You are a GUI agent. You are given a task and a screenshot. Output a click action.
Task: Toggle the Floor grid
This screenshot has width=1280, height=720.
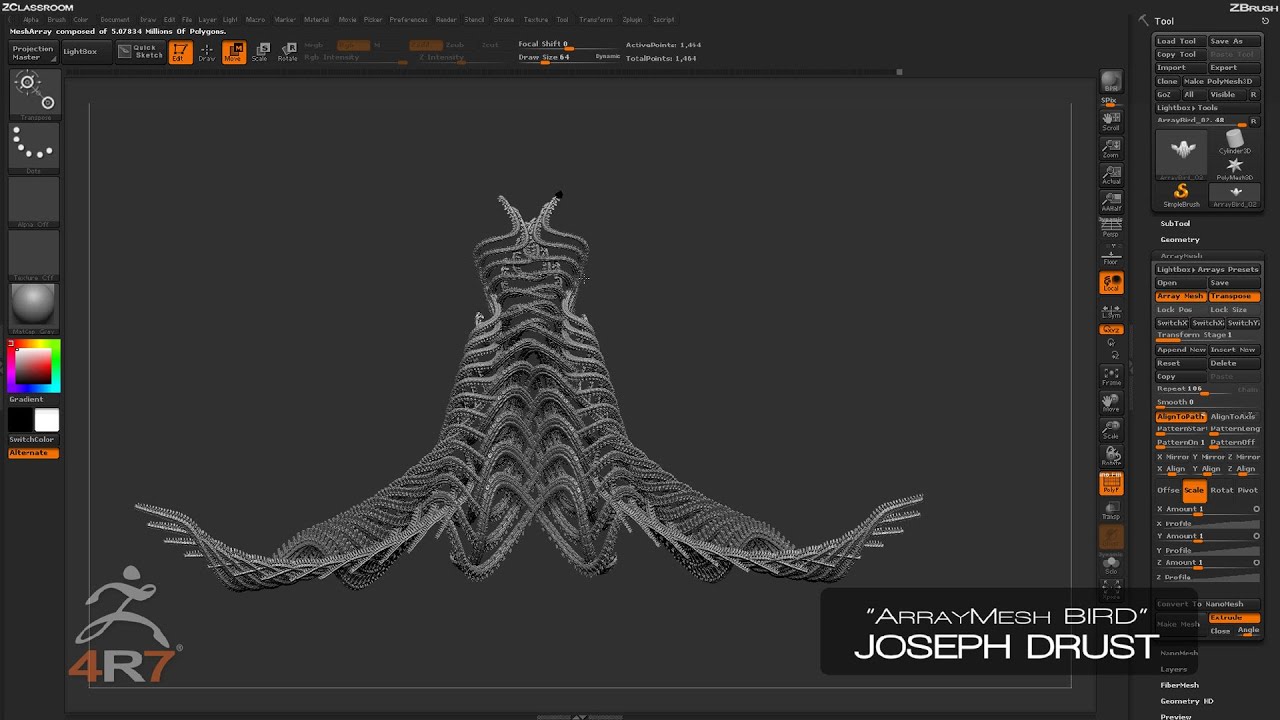[x=1111, y=255]
